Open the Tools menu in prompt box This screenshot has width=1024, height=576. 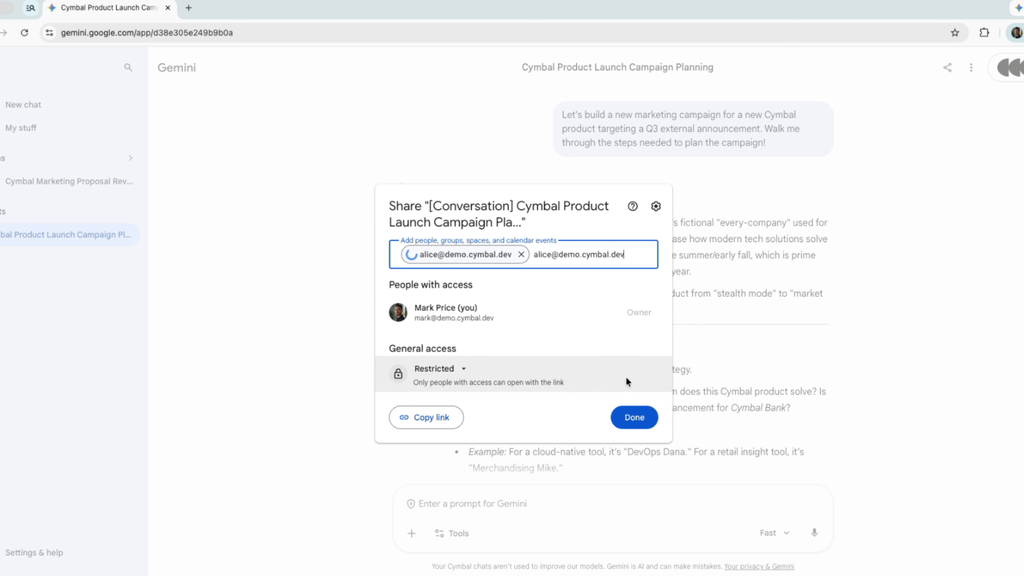(452, 534)
